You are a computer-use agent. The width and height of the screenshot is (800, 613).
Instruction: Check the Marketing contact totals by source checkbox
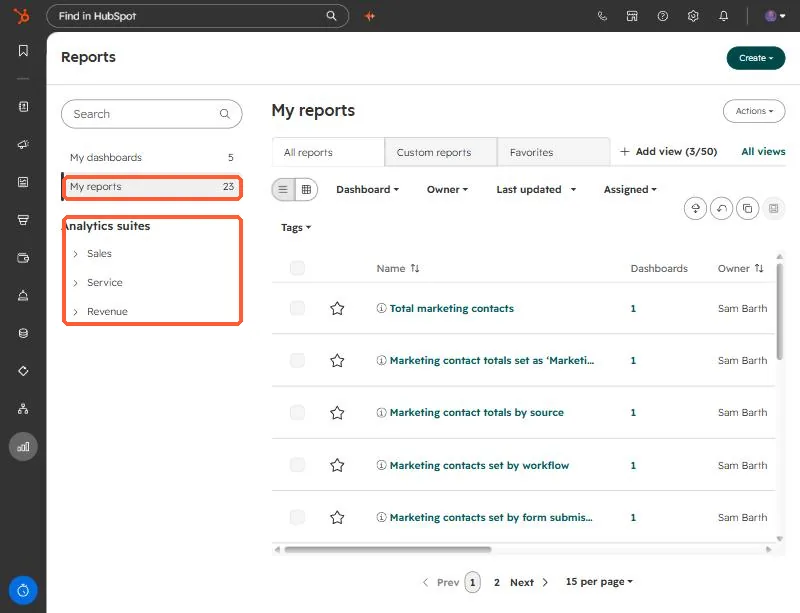click(x=297, y=412)
